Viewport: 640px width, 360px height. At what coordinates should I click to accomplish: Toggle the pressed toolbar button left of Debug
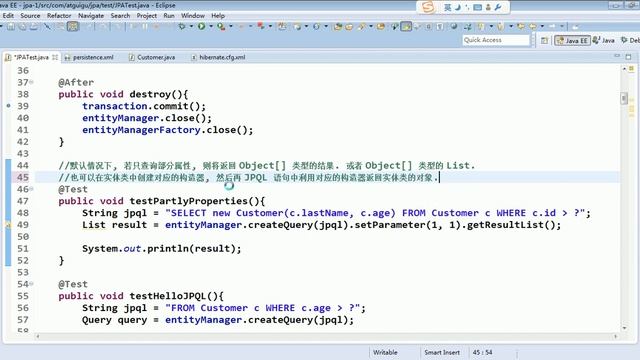[73, 27]
